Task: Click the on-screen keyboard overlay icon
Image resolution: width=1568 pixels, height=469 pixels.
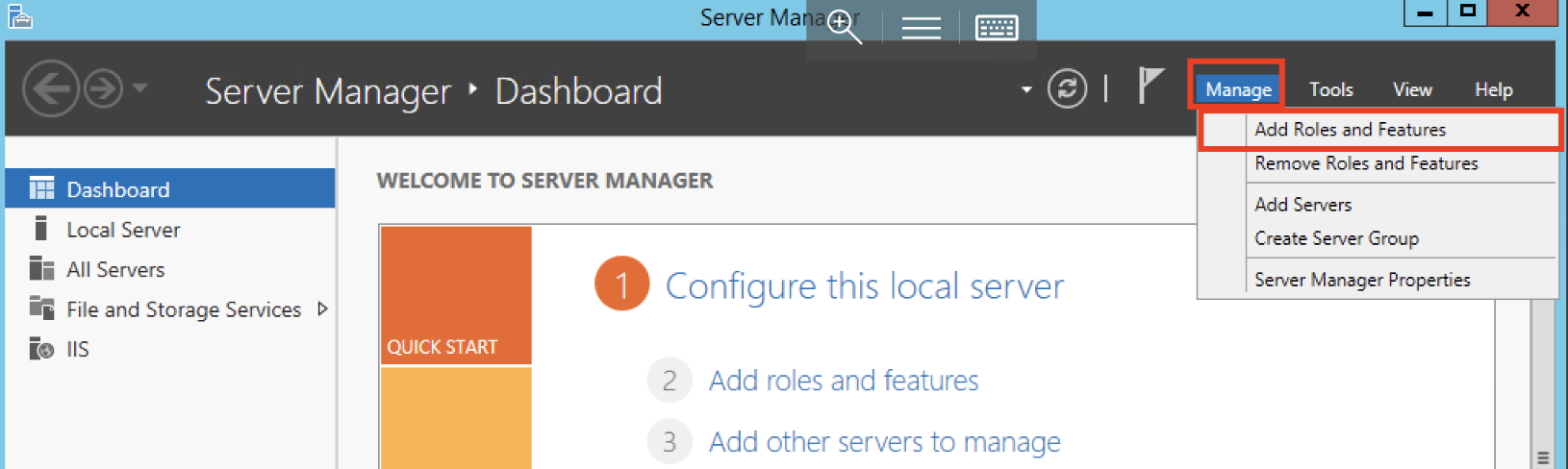Action: (x=997, y=28)
